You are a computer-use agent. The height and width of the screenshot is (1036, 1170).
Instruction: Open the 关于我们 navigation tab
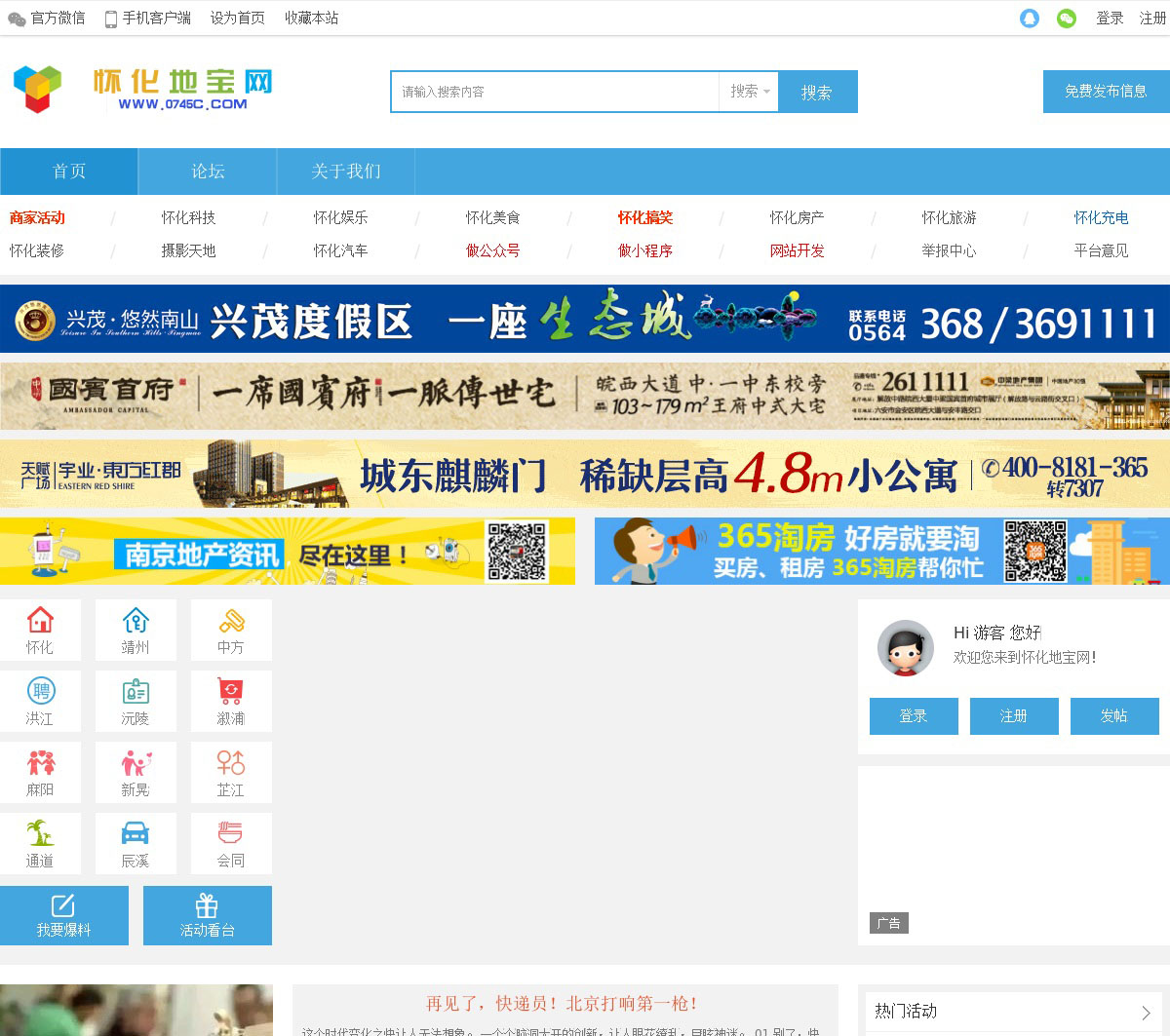point(346,172)
